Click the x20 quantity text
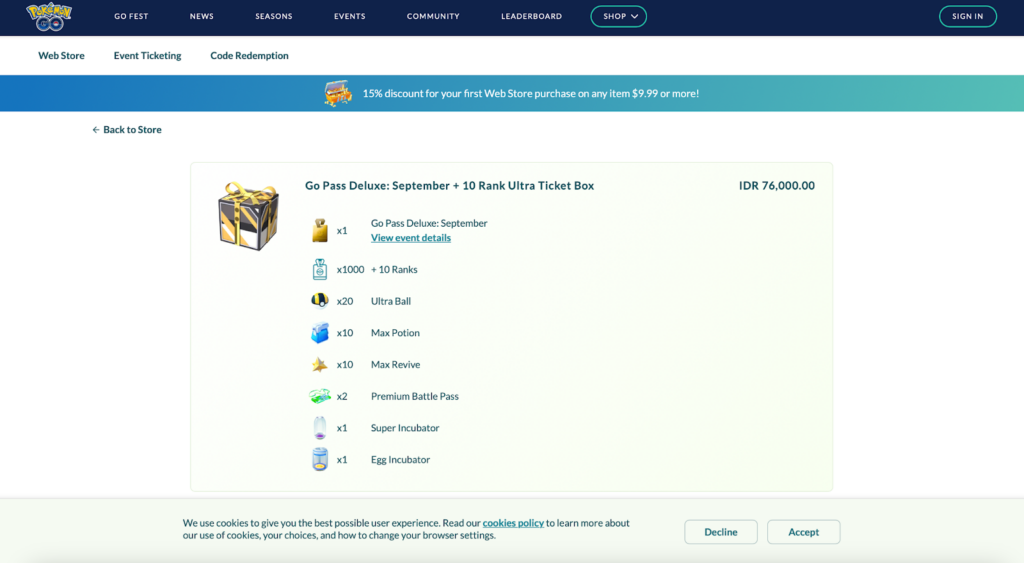 coord(345,301)
